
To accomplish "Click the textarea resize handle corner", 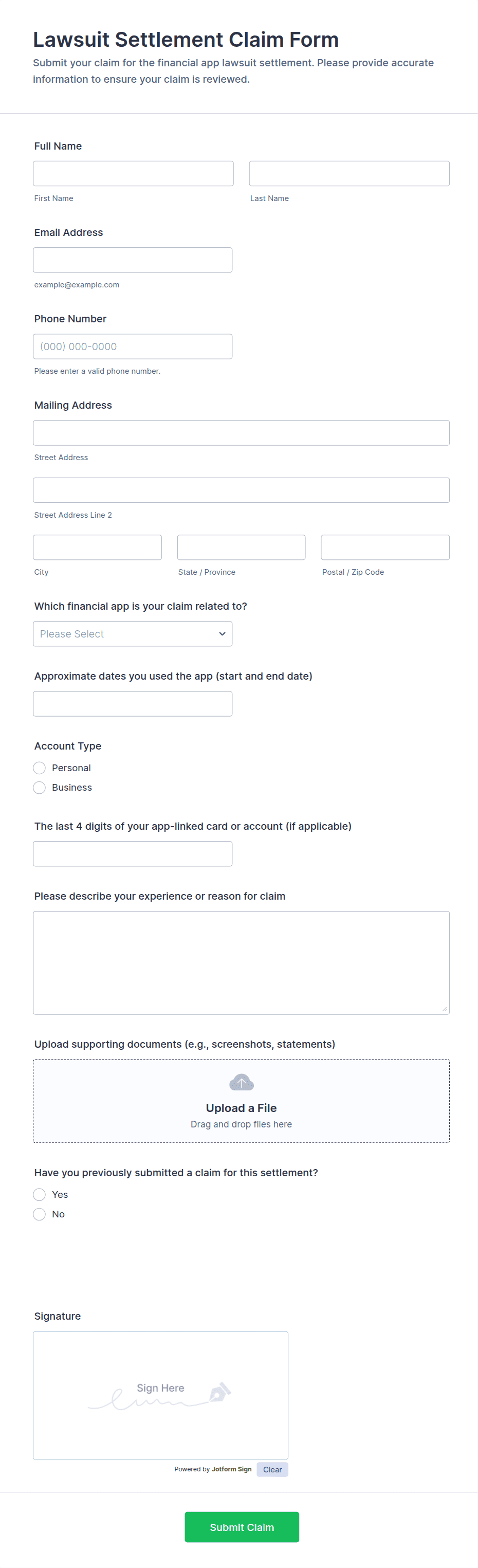I will click(444, 1009).
